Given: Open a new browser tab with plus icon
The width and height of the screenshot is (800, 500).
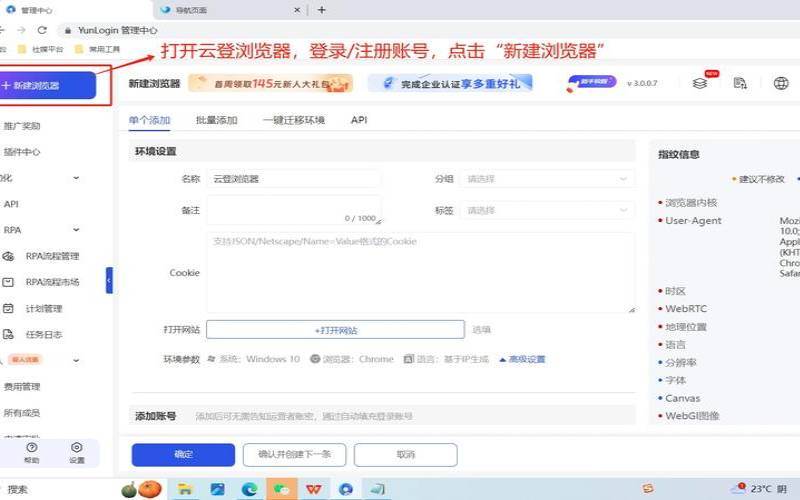Looking at the screenshot, I should point(321,10).
